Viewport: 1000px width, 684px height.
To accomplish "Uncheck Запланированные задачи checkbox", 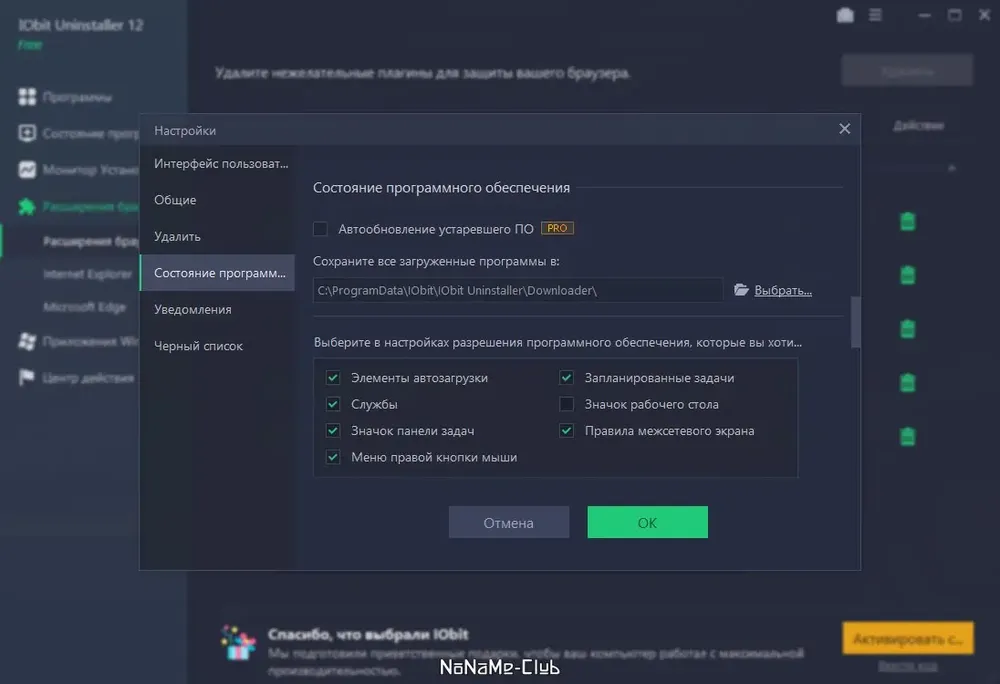I will (566, 377).
